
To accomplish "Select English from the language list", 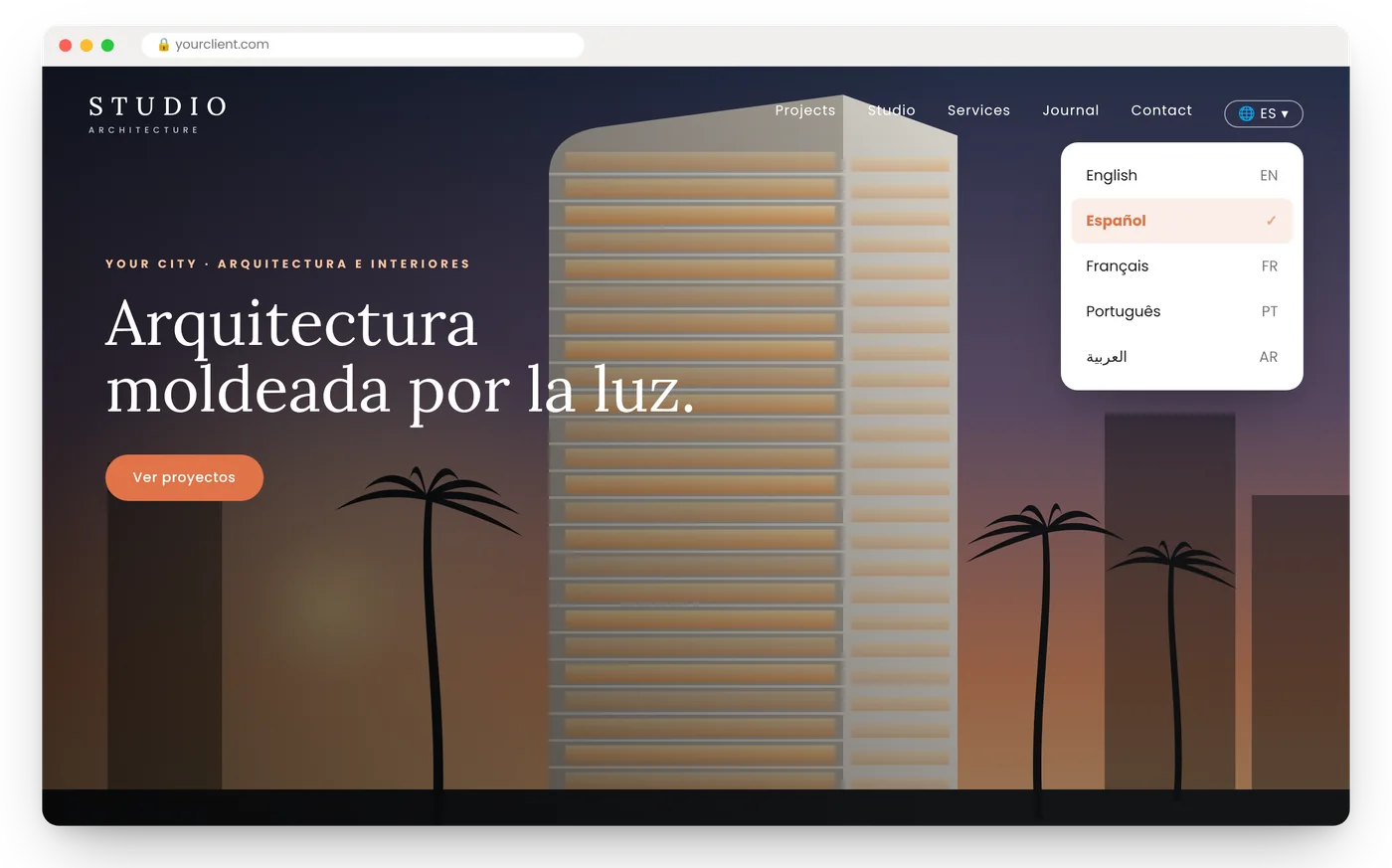I will click(1181, 175).
